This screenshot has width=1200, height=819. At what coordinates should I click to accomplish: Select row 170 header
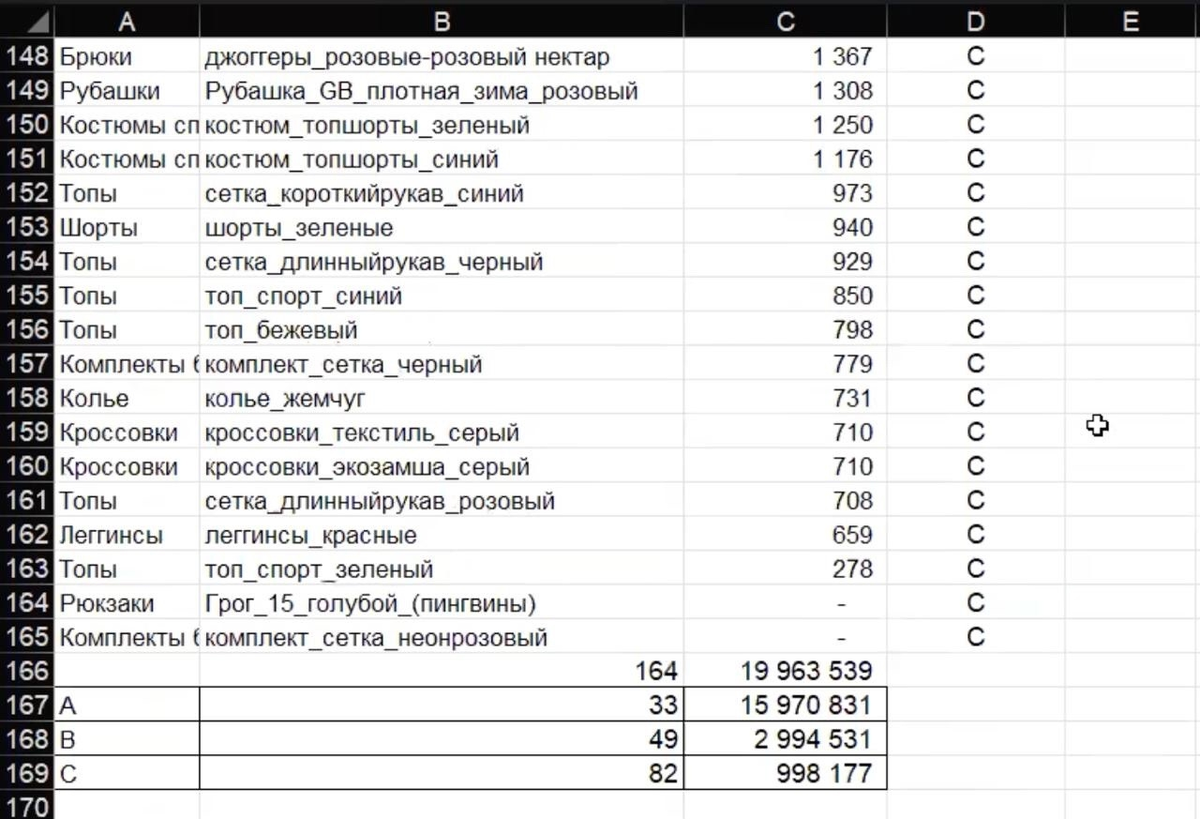[27, 806]
